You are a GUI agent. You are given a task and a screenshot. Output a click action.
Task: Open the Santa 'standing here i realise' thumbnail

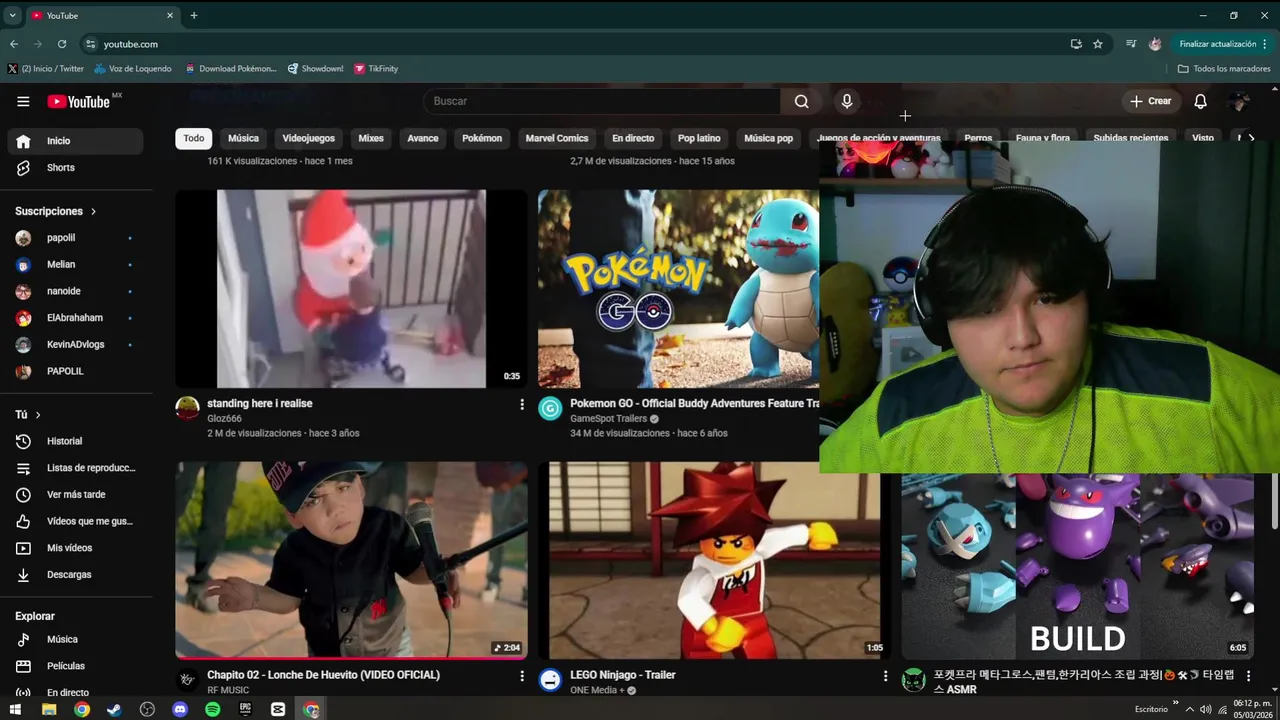click(x=351, y=289)
